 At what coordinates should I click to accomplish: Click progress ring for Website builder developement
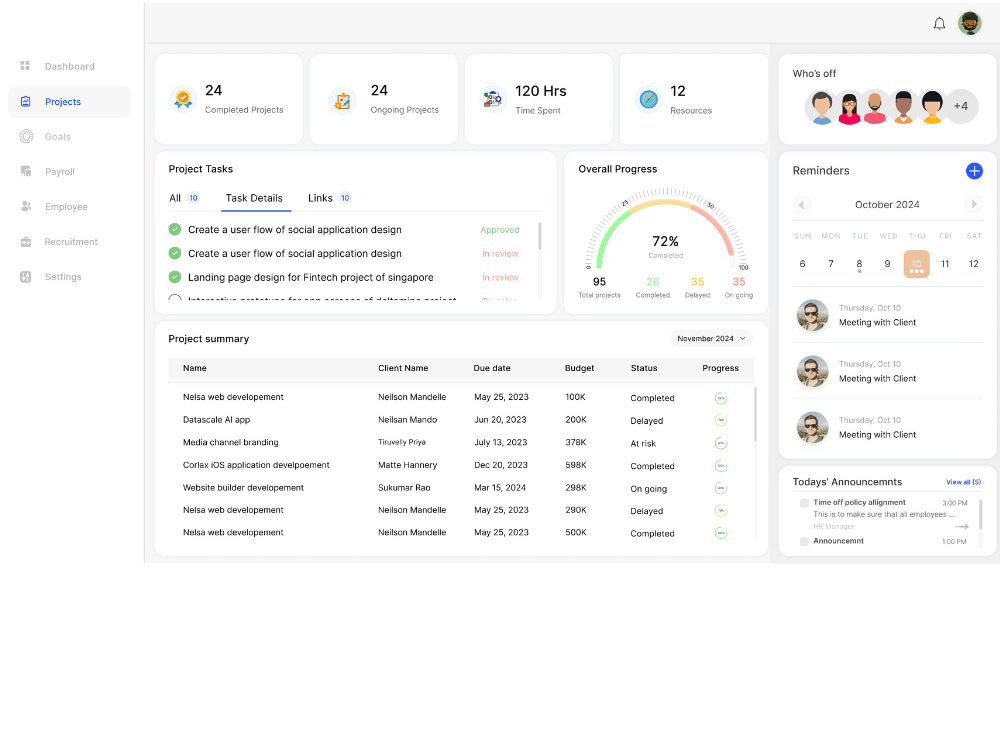(721, 489)
